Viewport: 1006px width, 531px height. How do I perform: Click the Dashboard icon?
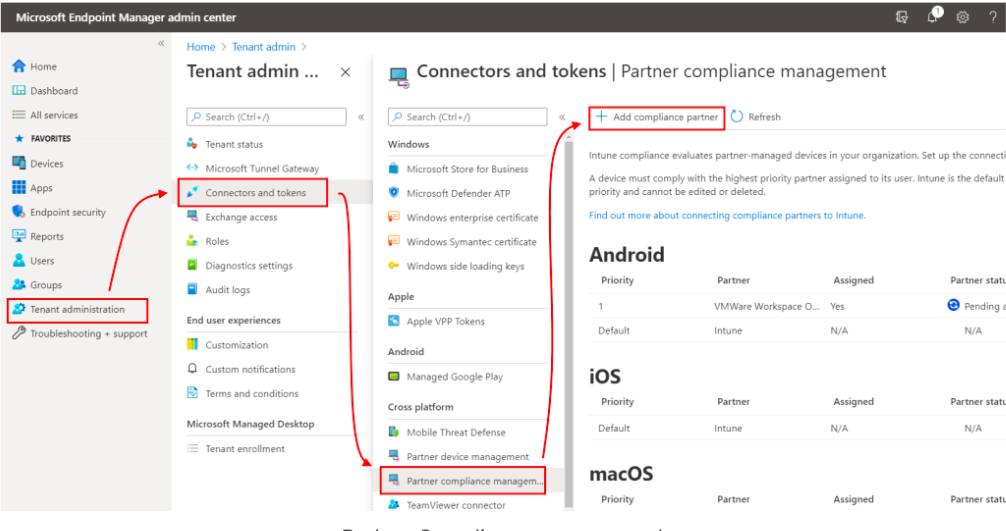pyautogui.click(x=19, y=90)
